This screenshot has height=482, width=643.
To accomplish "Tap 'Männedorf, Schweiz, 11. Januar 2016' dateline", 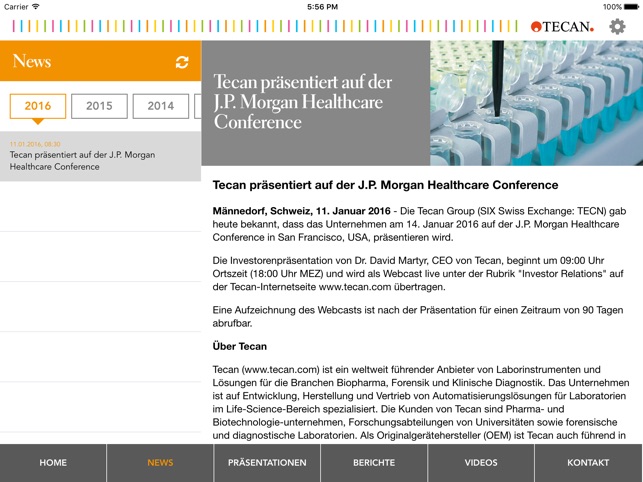I will click(301, 211).
